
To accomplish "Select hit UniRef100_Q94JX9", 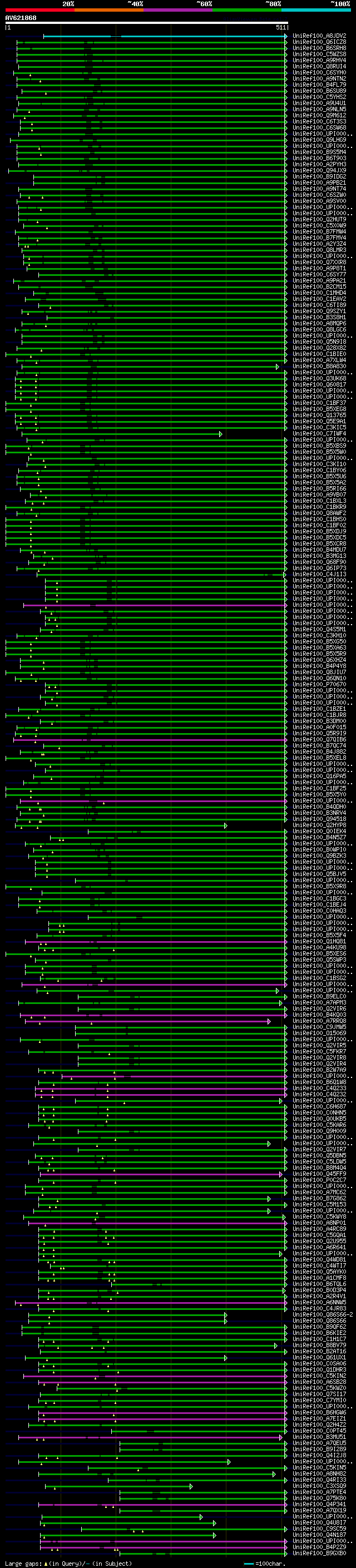I will pos(319,170).
